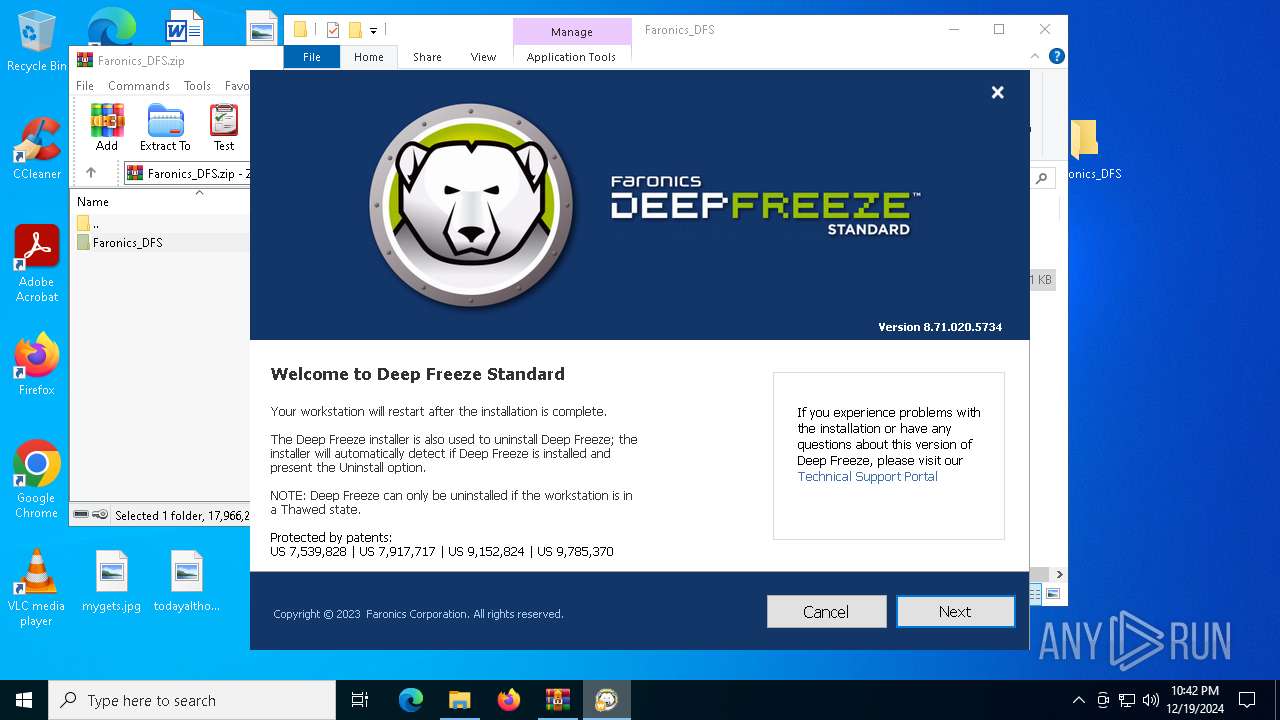Select the Microsoft Edge desktop shortcut
The height and width of the screenshot is (720, 1280).
(x=111, y=27)
